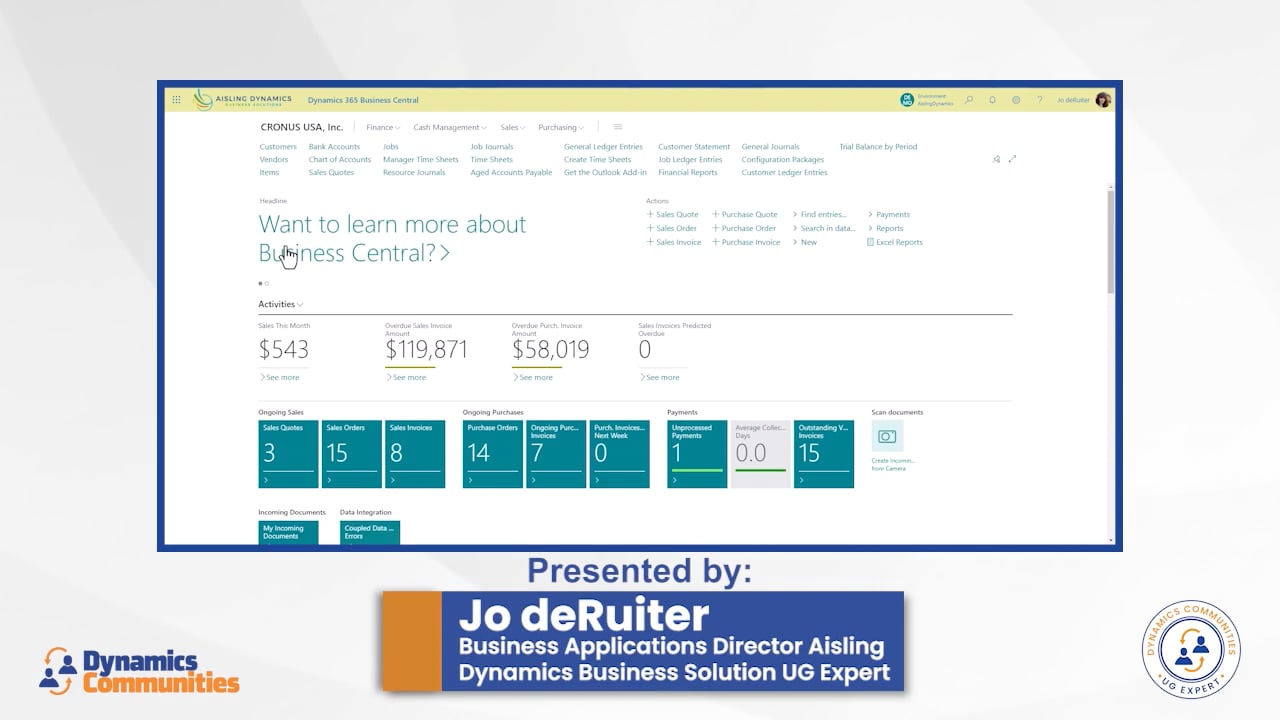Open the Sales dropdown menu
The width and height of the screenshot is (1280, 720).
tap(512, 127)
